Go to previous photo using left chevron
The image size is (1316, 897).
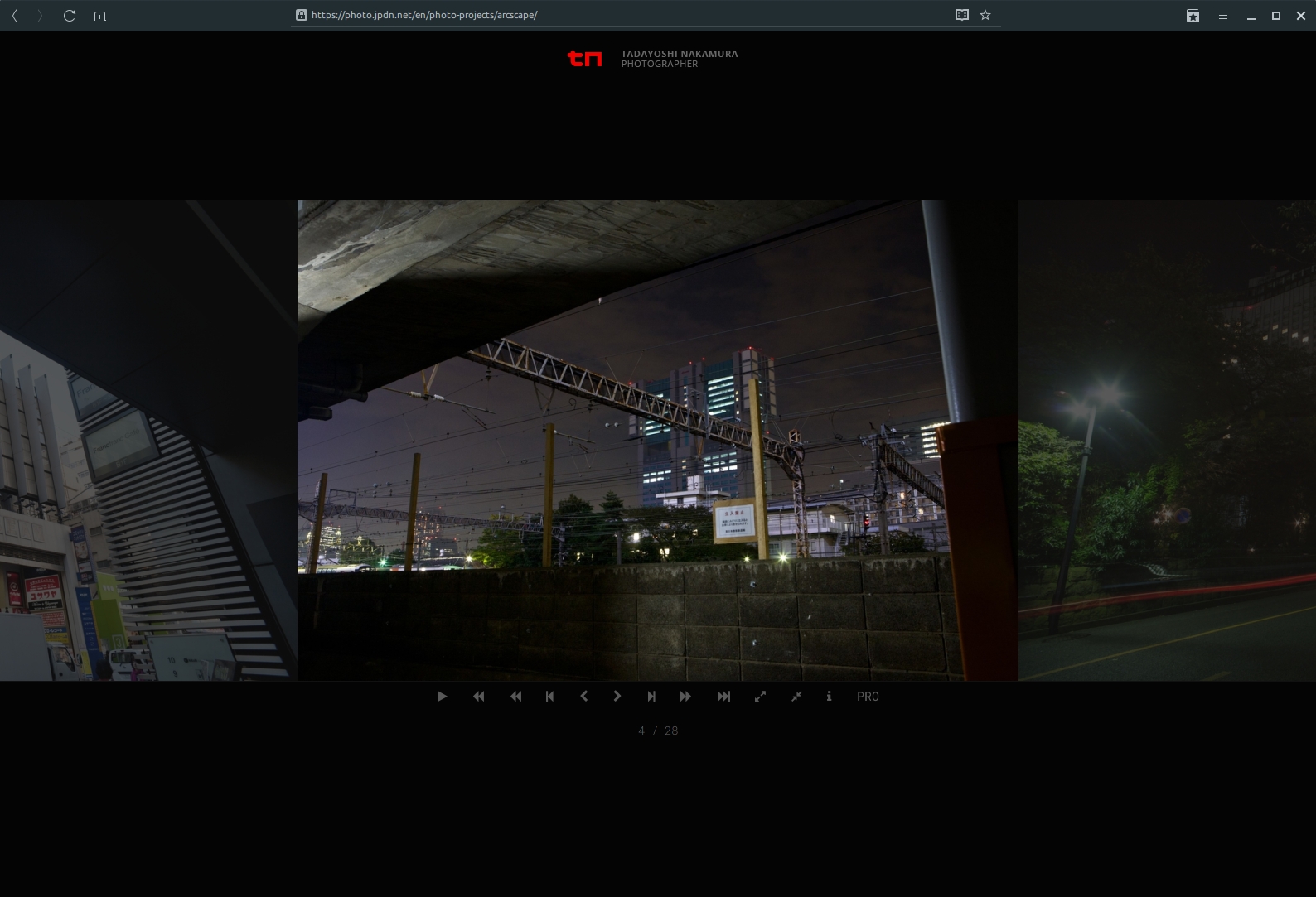(x=584, y=697)
